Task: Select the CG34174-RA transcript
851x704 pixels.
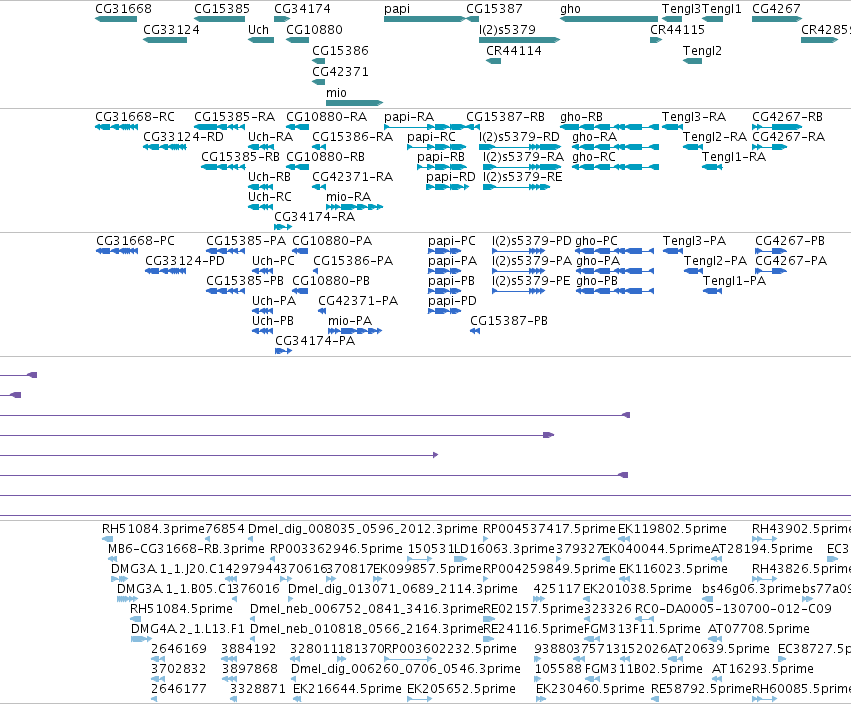Action: click(x=283, y=227)
